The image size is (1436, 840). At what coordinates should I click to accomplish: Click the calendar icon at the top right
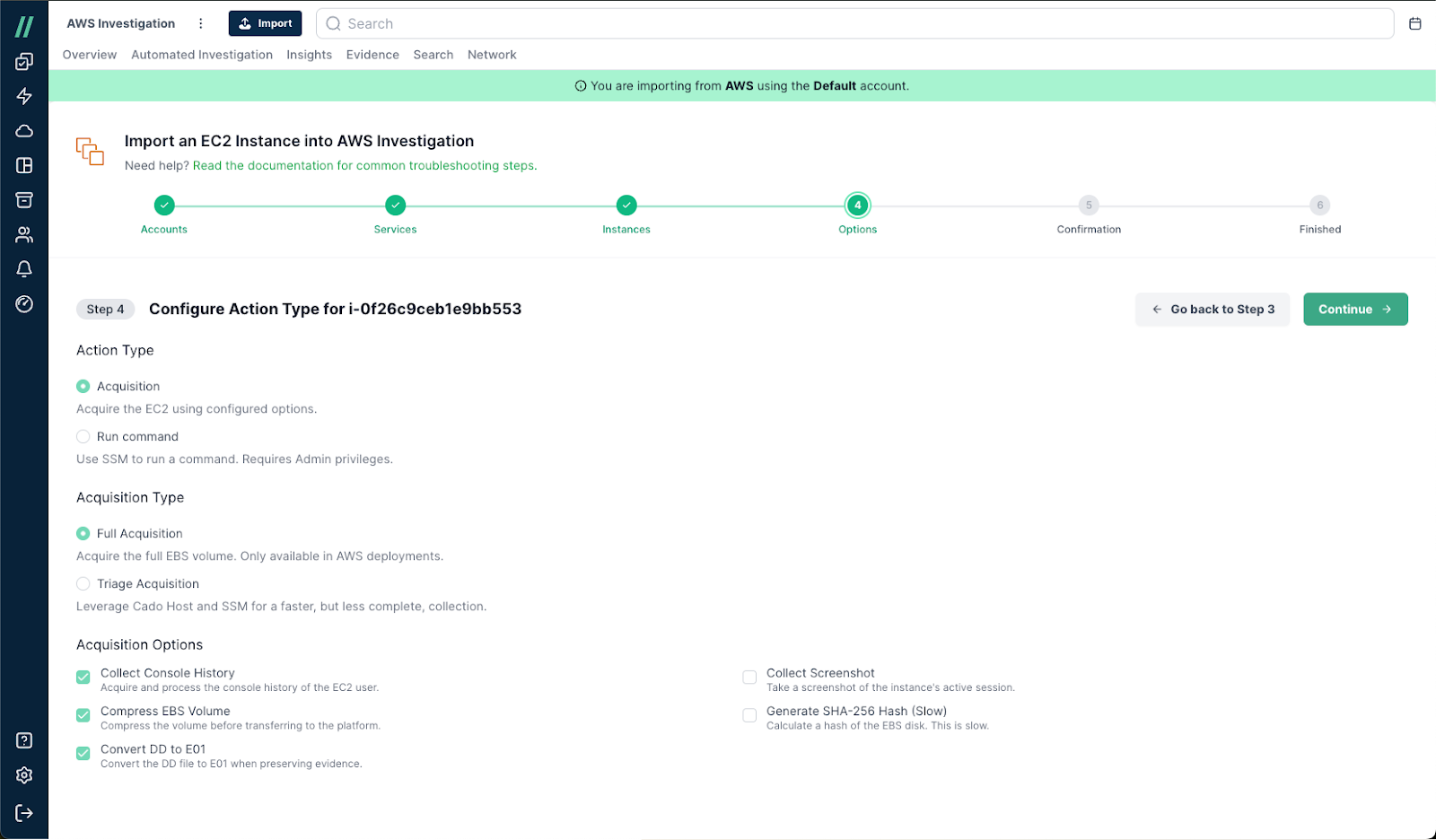[x=1415, y=23]
